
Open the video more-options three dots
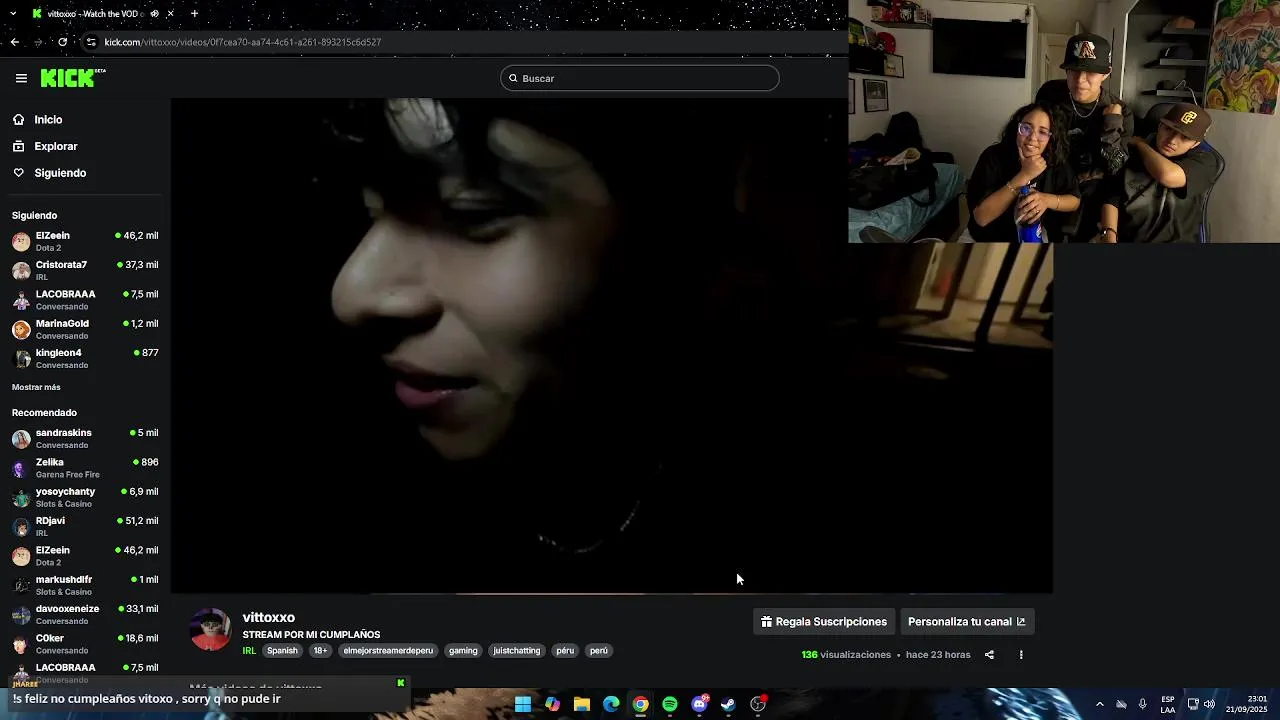pyautogui.click(x=1021, y=655)
